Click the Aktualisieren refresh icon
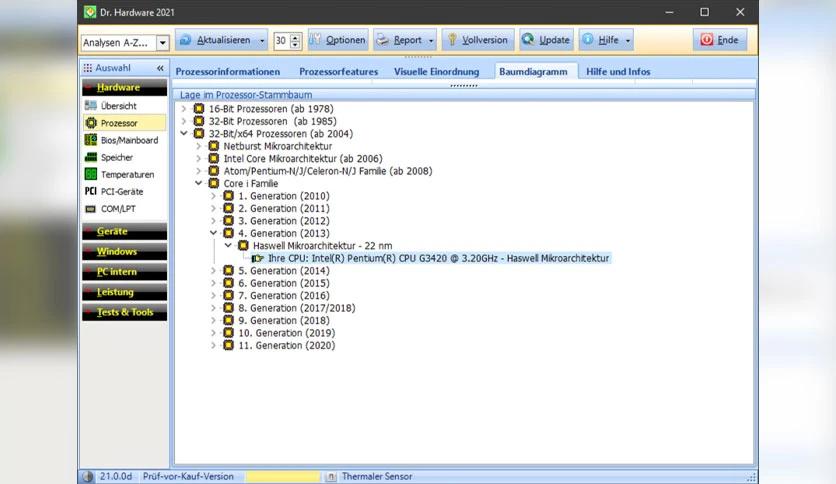 [x=186, y=40]
